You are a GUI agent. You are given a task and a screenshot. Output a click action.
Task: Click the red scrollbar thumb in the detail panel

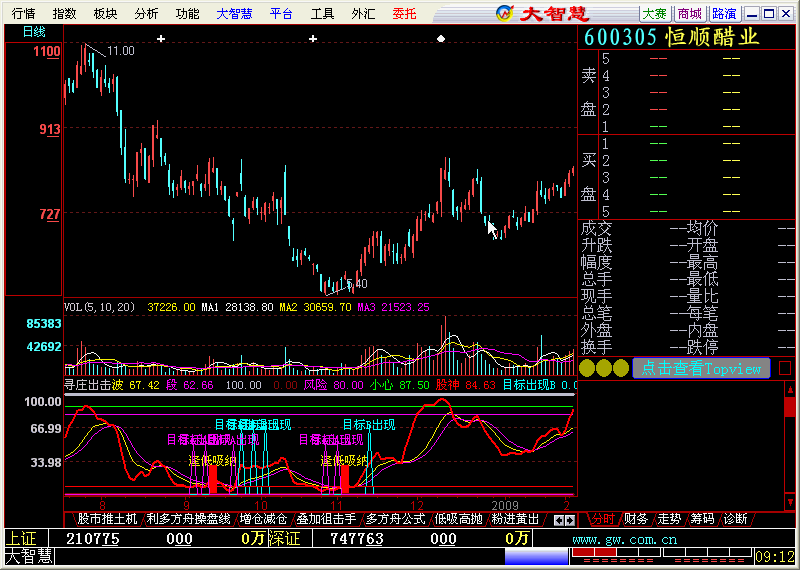point(790,407)
